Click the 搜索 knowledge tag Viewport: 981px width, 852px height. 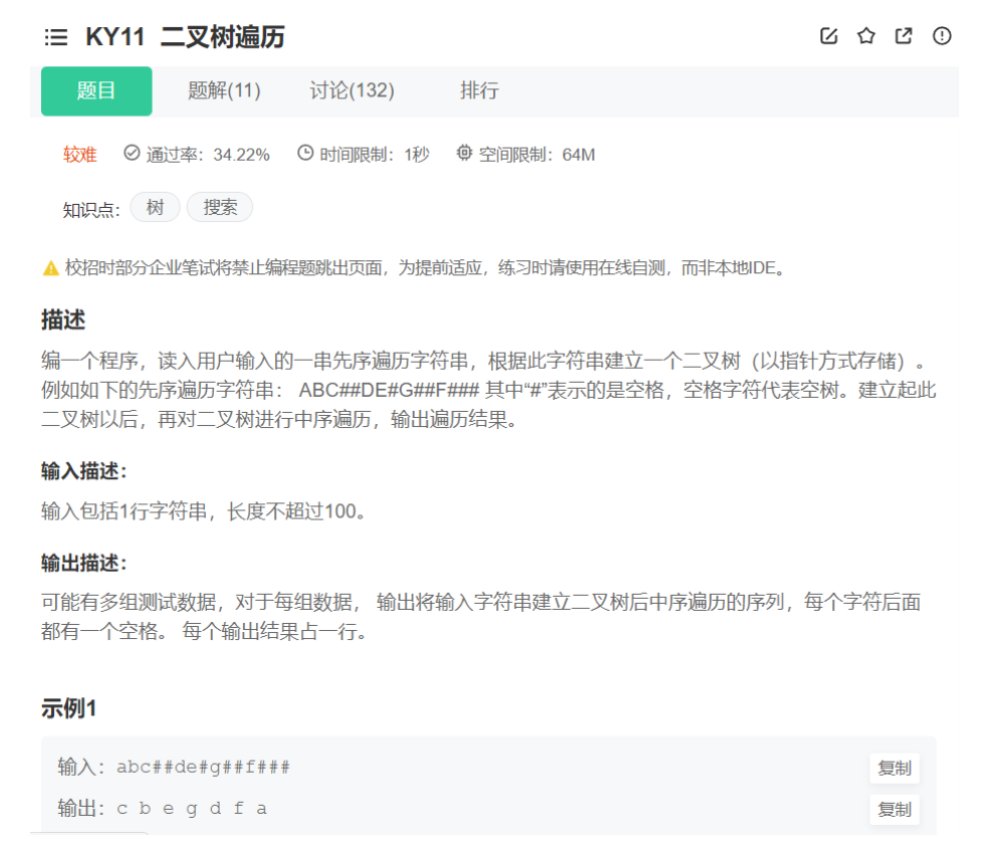220,207
